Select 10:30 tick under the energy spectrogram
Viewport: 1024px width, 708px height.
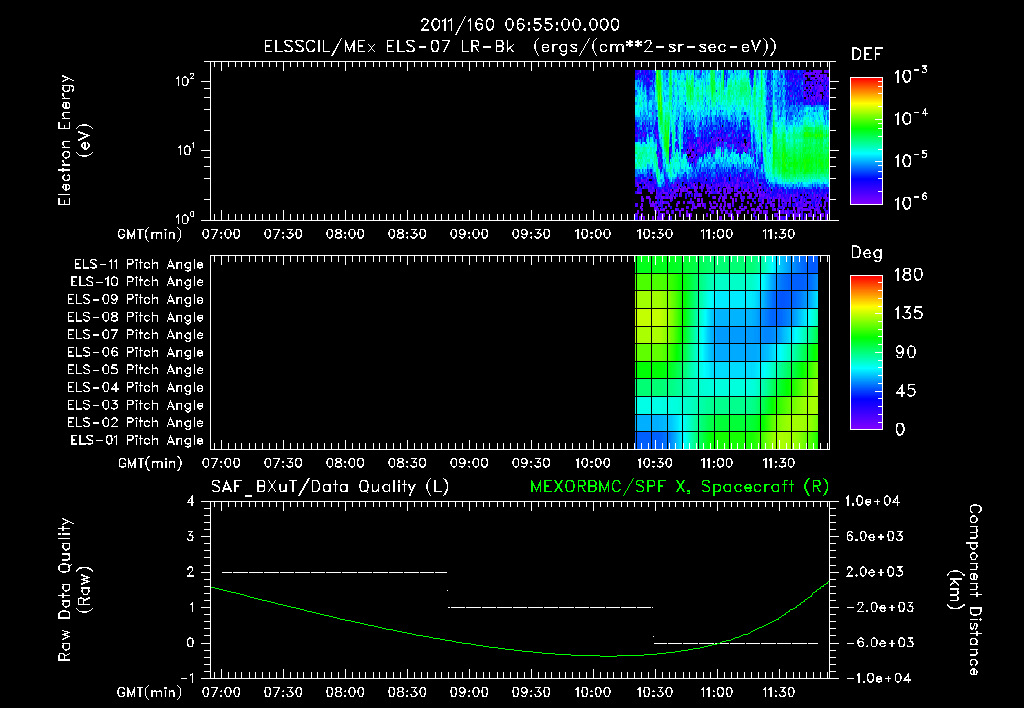654,234
